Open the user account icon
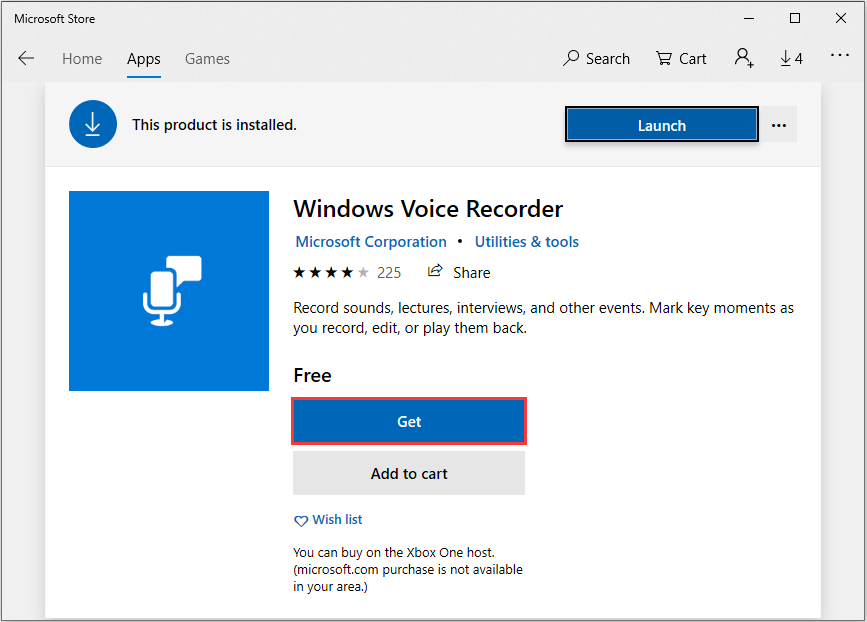The width and height of the screenshot is (867, 622). [x=743, y=58]
